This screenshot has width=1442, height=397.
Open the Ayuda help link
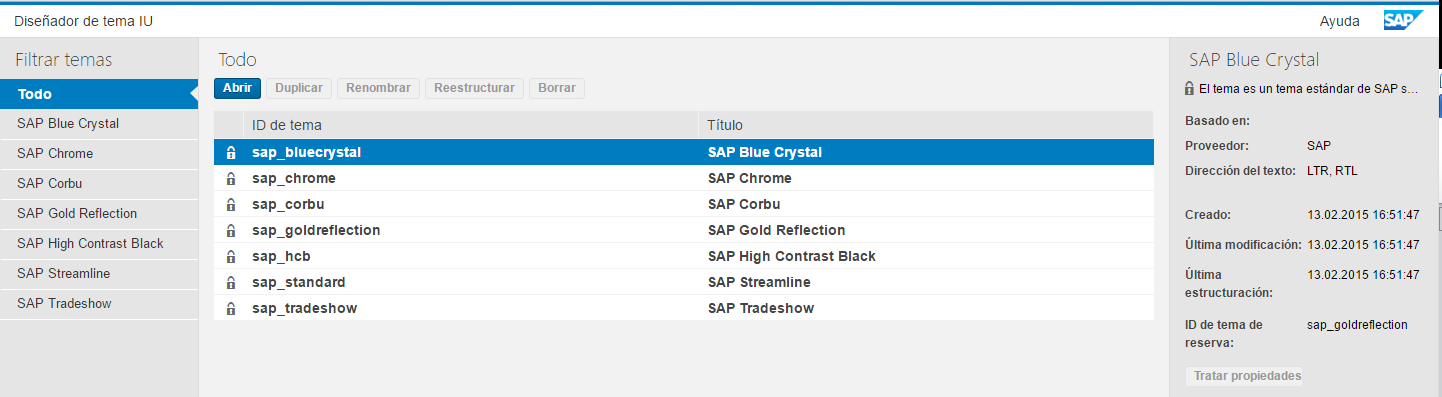coord(1340,21)
